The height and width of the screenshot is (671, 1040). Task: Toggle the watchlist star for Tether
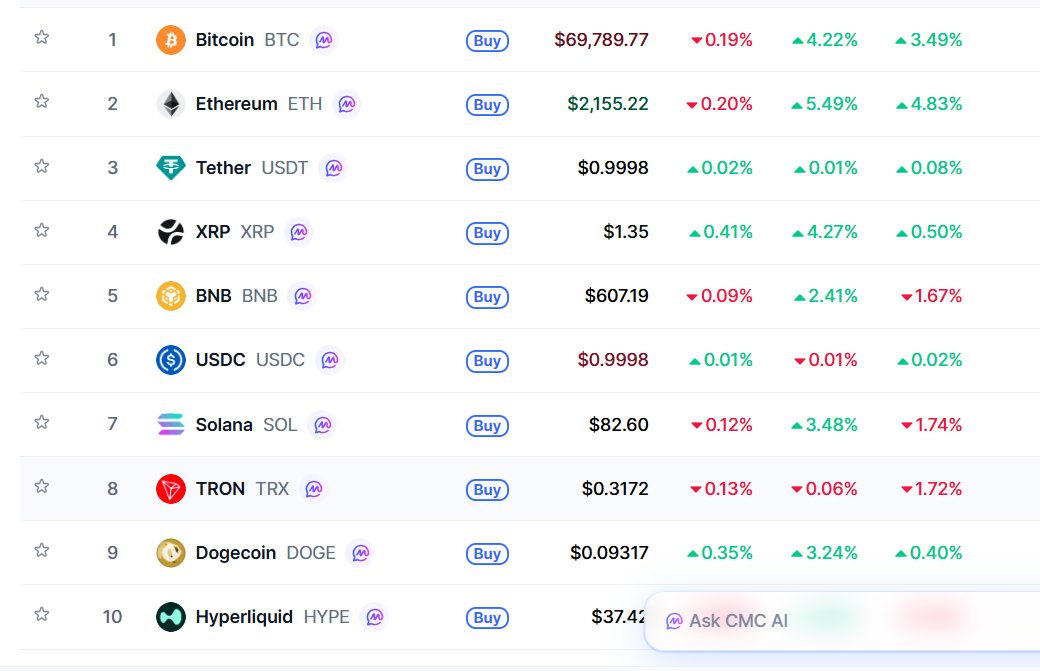[x=42, y=166]
